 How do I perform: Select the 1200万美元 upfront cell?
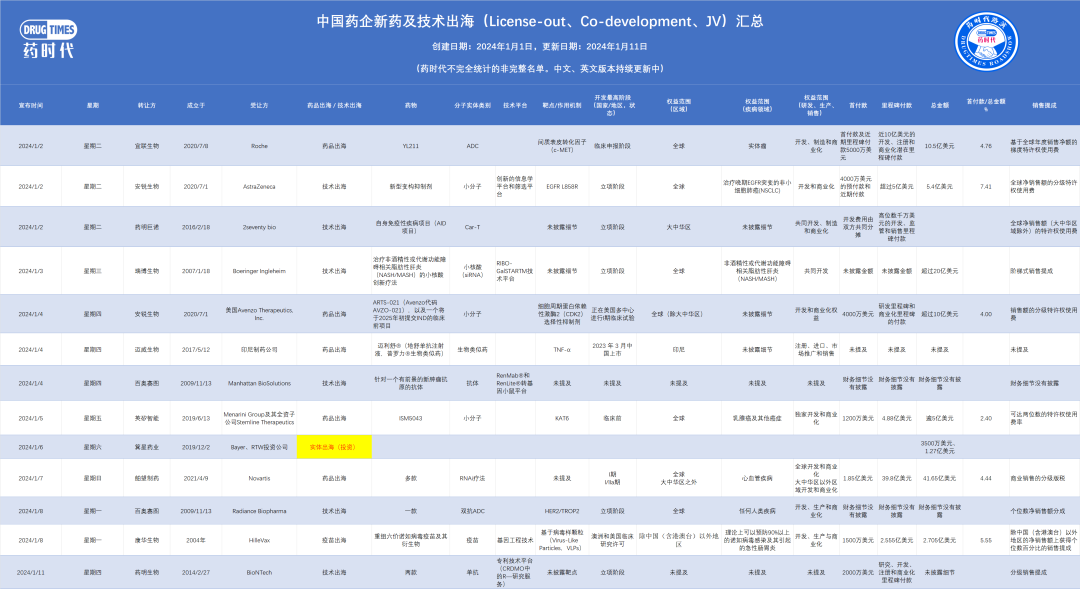(x=858, y=418)
